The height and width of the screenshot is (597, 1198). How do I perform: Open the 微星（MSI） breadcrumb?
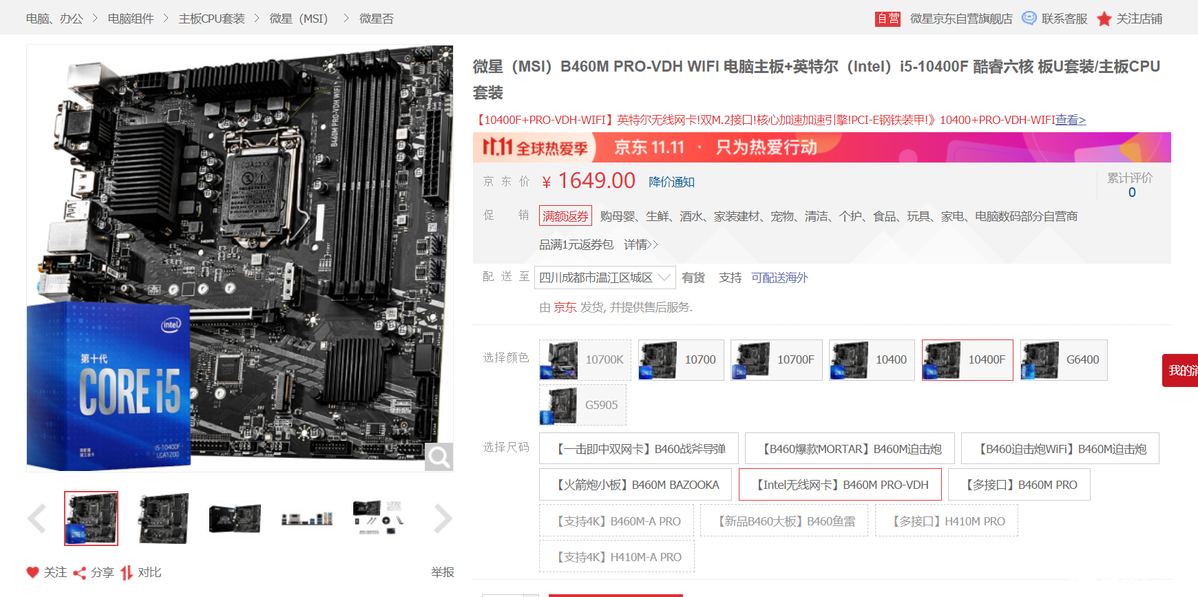click(x=301, y=18)
